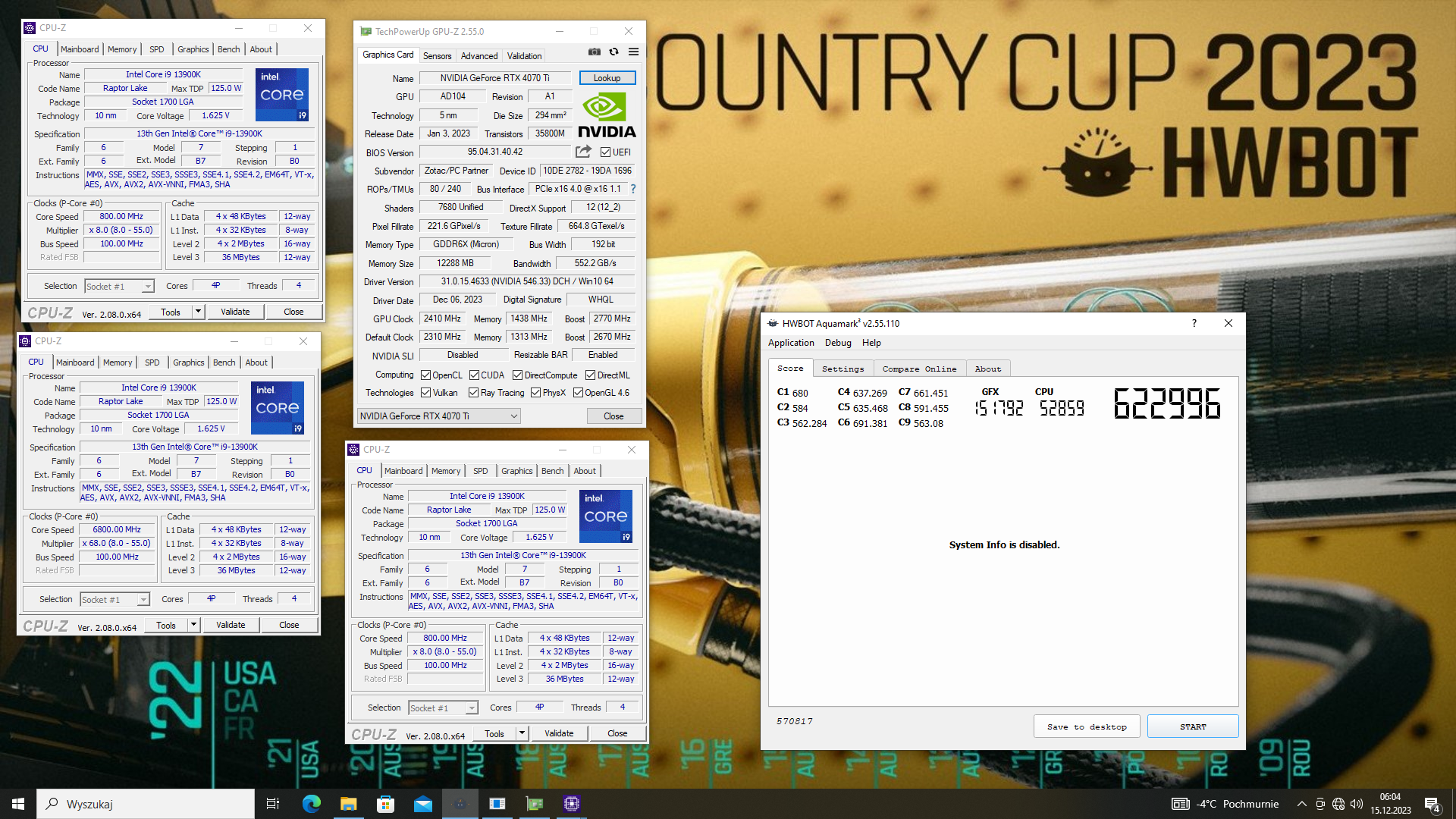The width and height of the screenshot is (1456, 819).
Task: Click the Aquamark help question mark icon
Action: pyautogui.click(x=1194, y=323)
